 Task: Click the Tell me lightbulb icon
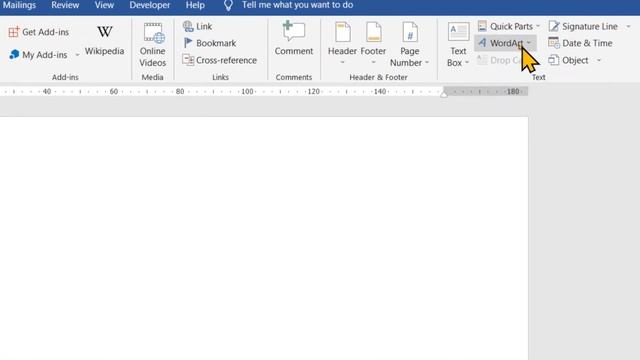(228, 5)
